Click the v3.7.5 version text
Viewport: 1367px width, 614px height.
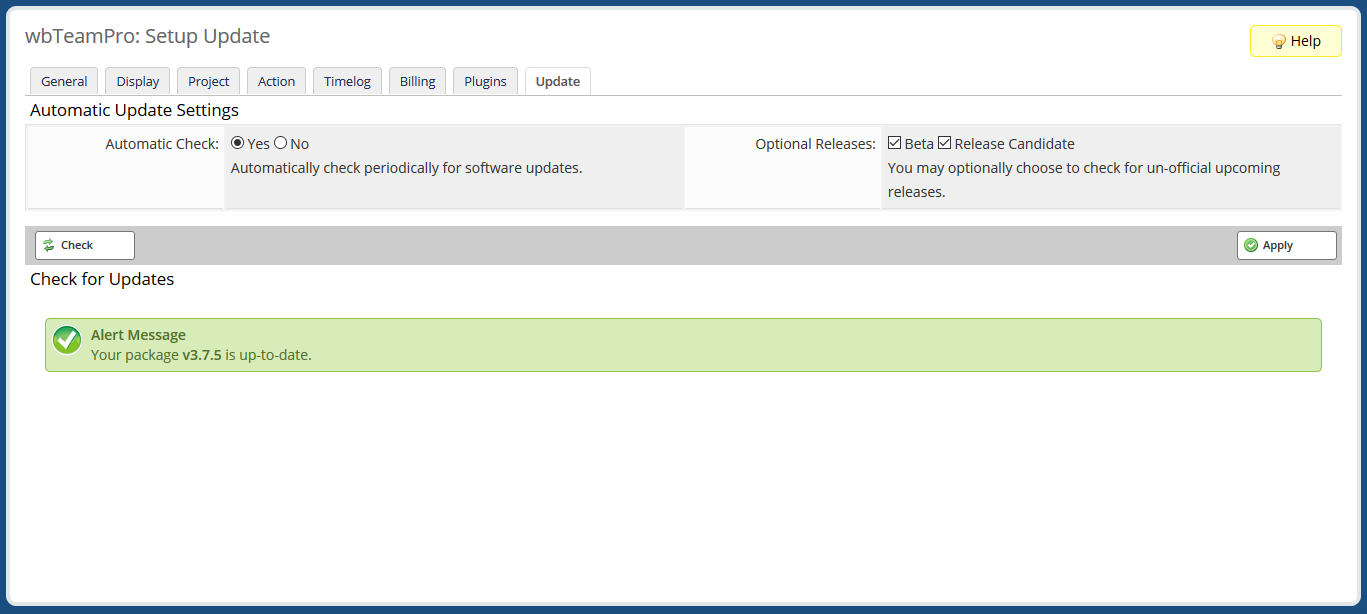201,355
